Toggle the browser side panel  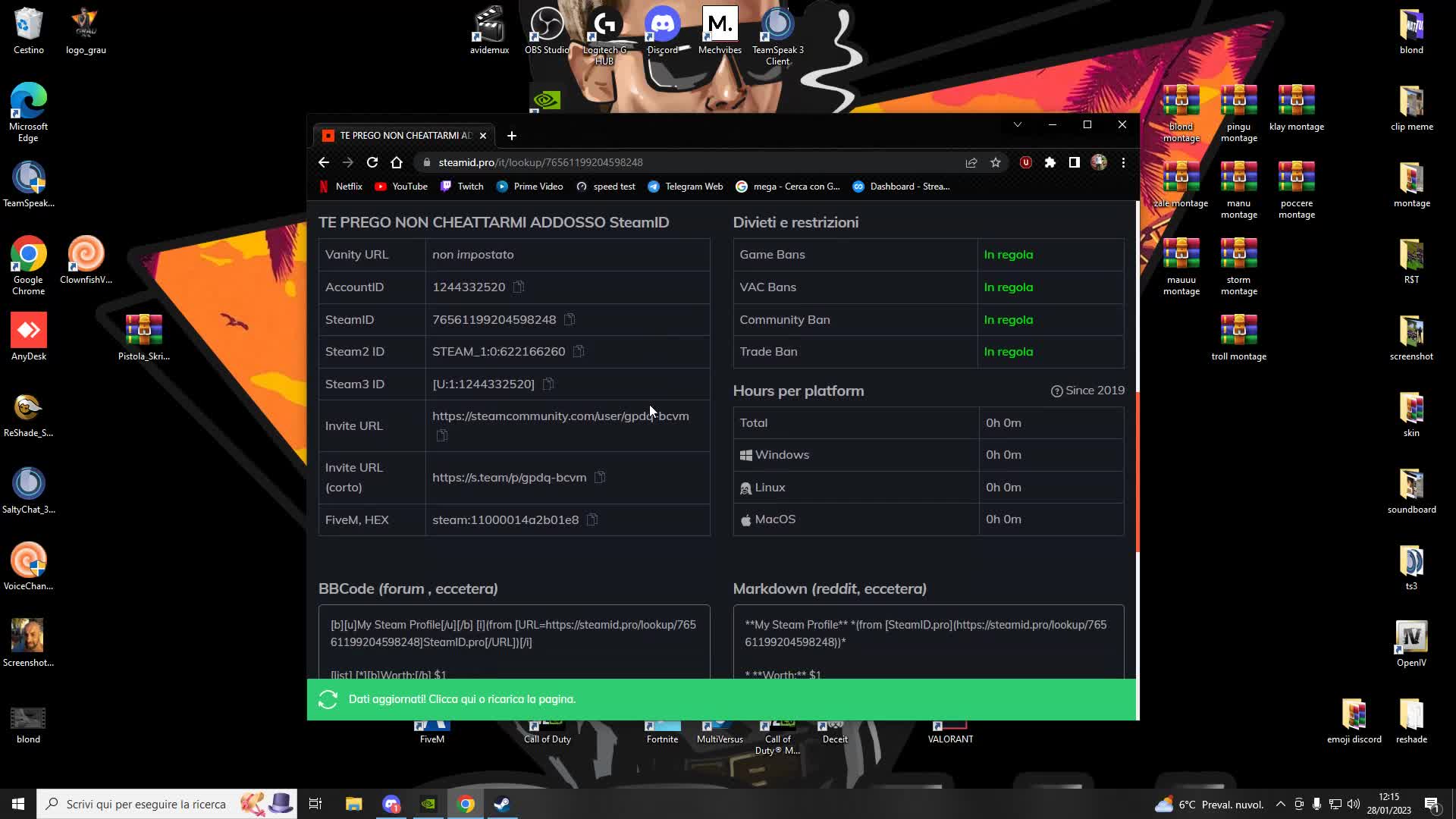point(1075,162)
